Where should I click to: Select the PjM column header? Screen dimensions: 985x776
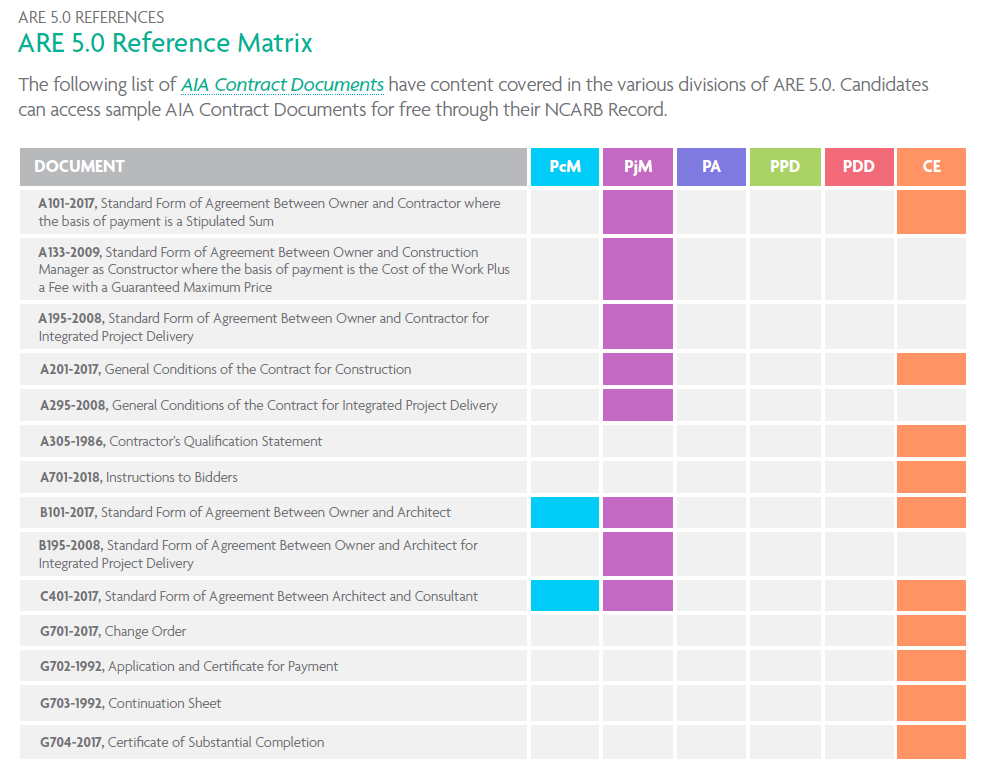coord(637,167)
